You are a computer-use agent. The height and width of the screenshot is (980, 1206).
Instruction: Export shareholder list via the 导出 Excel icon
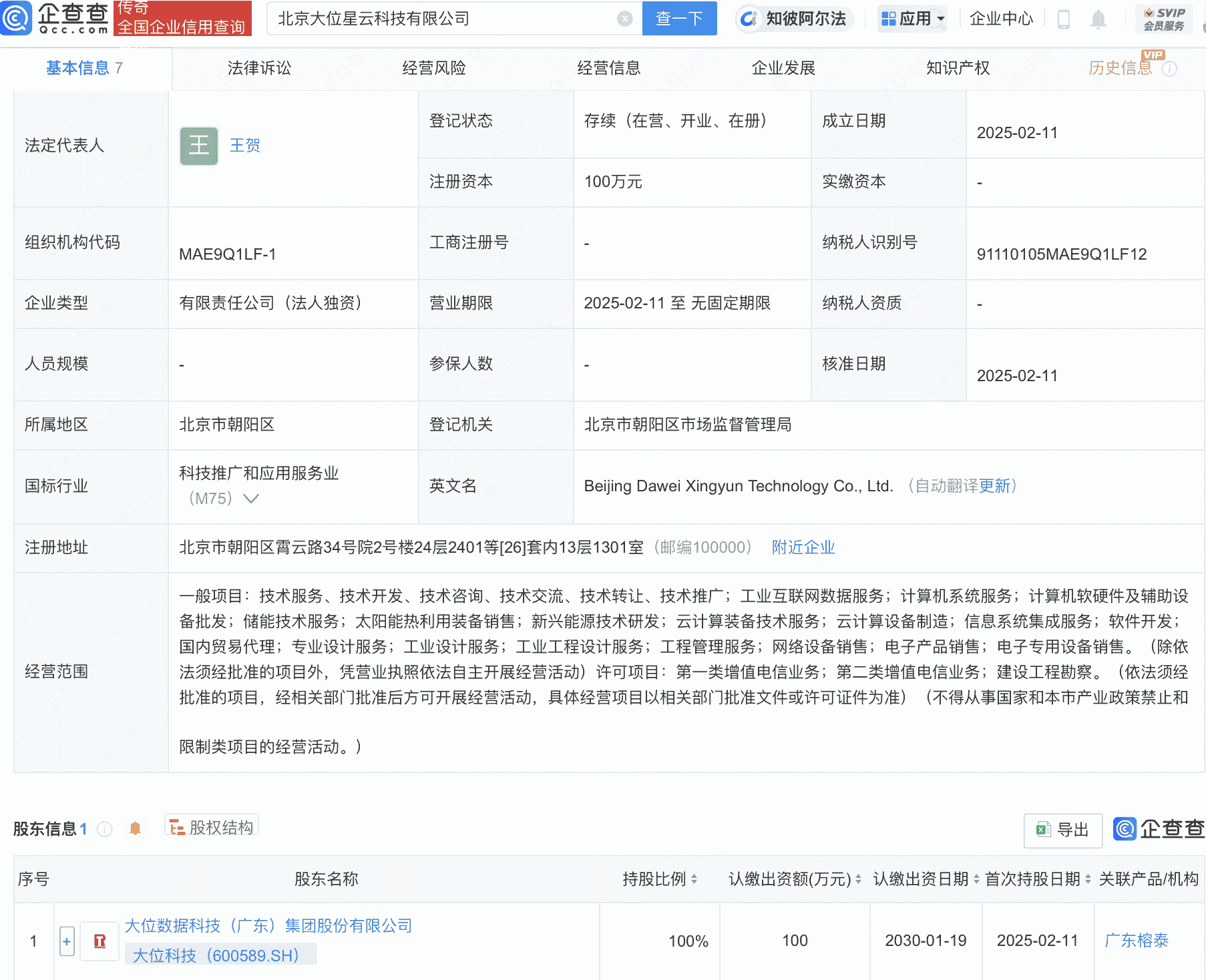tap(1044, 830)
